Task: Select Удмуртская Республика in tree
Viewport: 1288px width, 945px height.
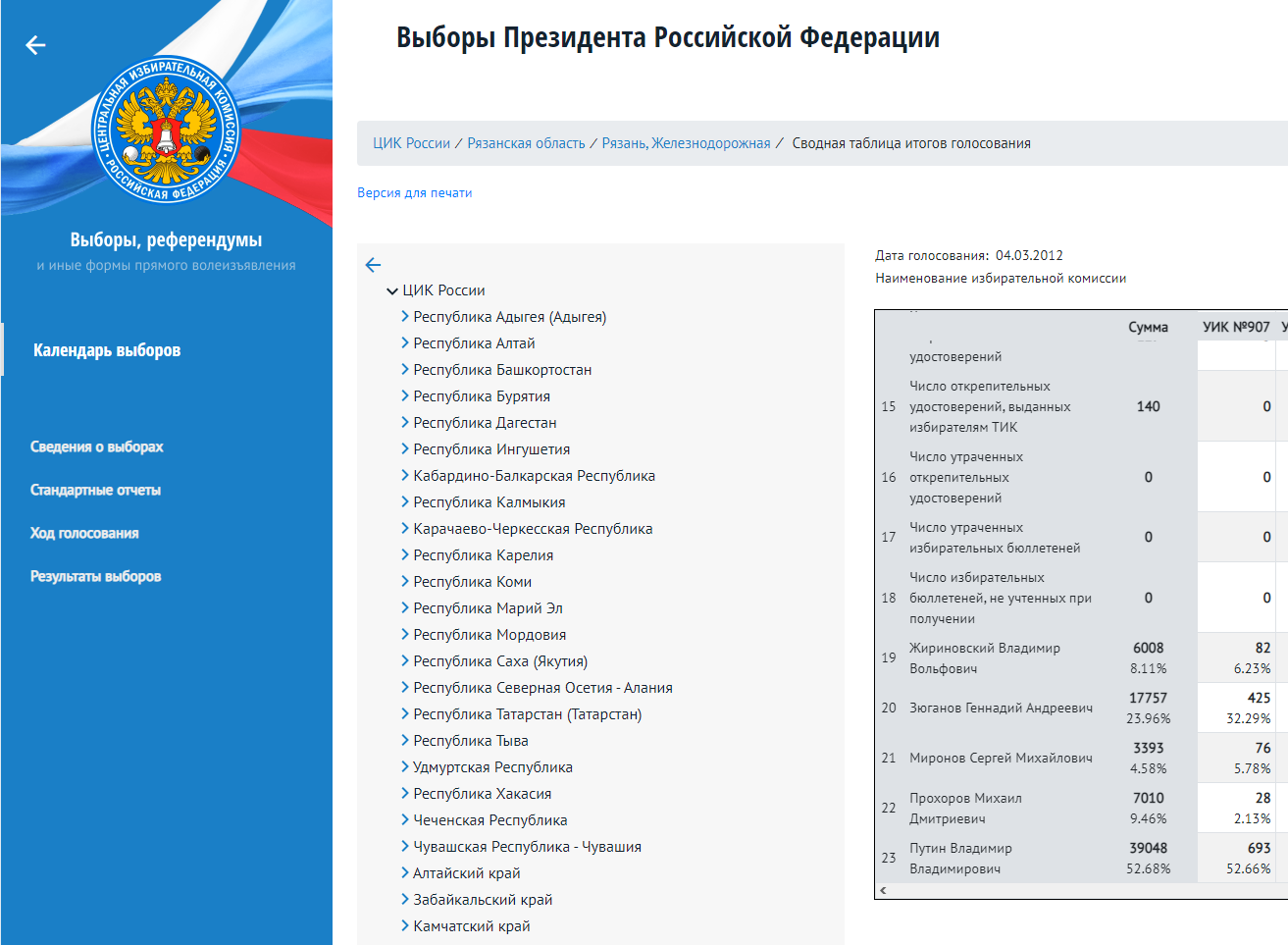Action: [x=492, y=767]
